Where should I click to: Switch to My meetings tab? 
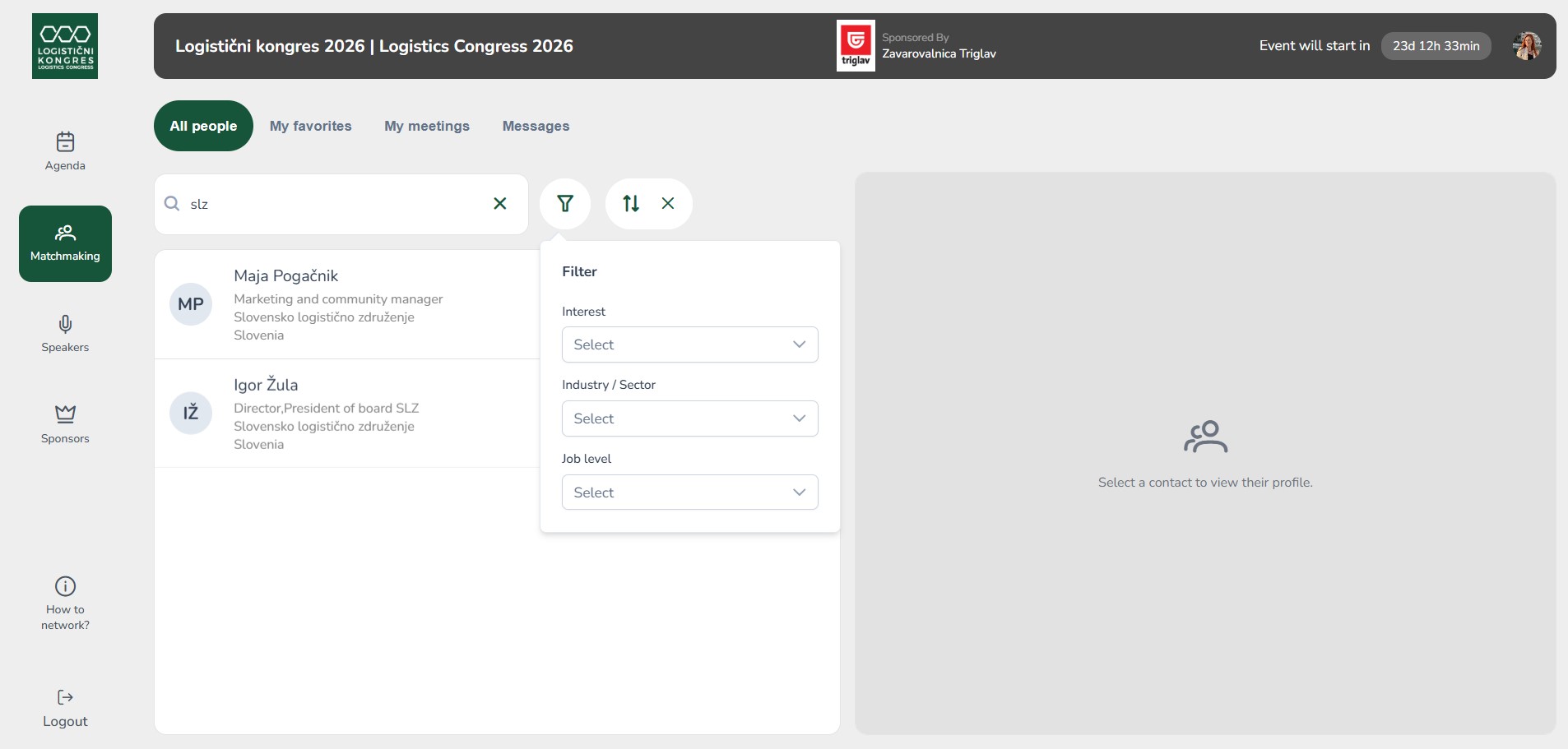coord(427,126)
